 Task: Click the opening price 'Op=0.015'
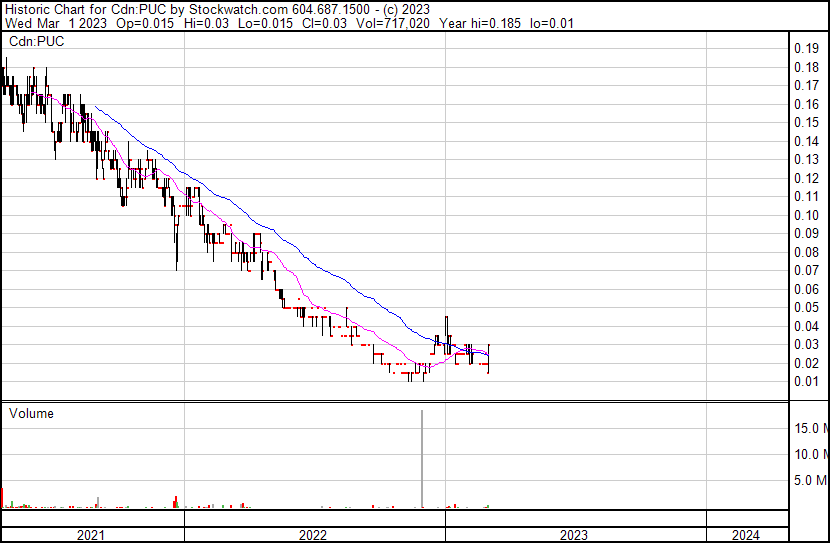[x=145, y=23]
